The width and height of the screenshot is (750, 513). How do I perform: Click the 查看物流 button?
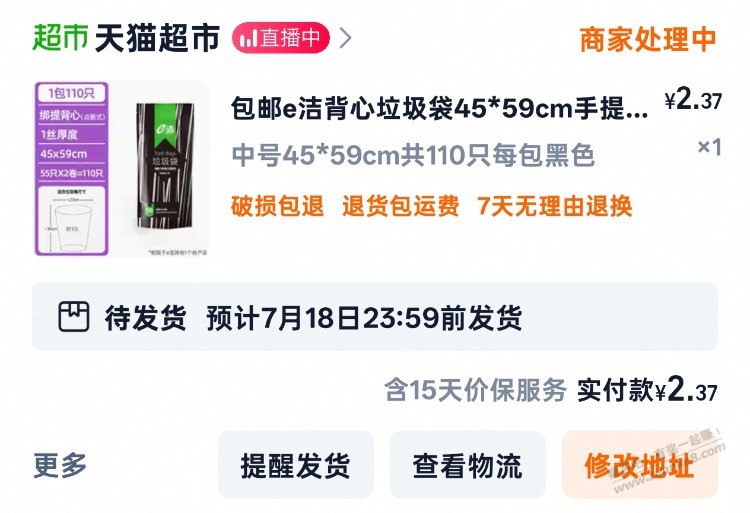coord(467,465)
